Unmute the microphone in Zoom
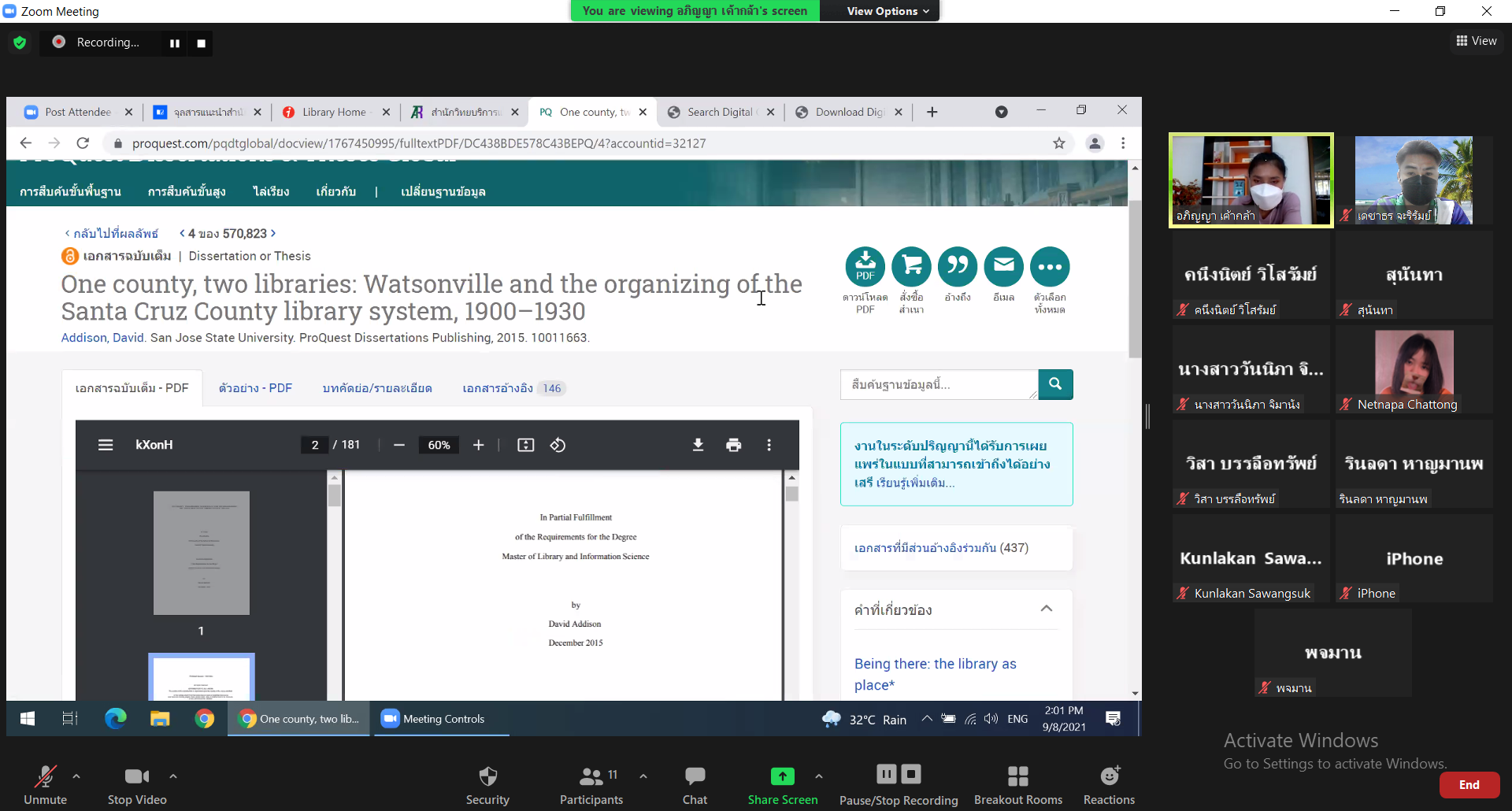Screen dimensions: 1512x811 [46, 784]
